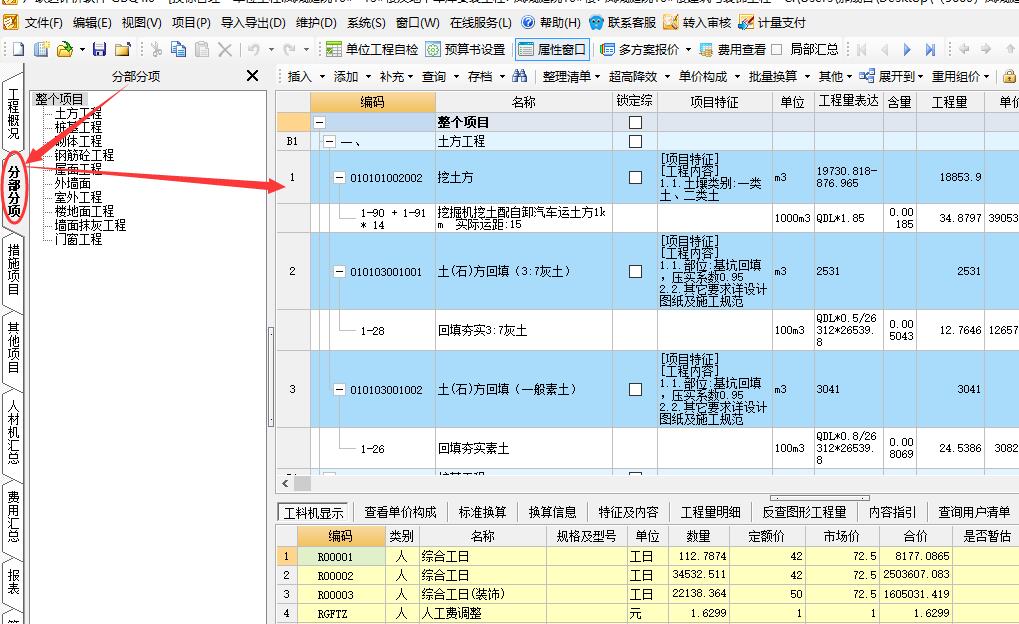Open 预算书设置 settings
1019x624 pixels.
click(x=465, y=49)
